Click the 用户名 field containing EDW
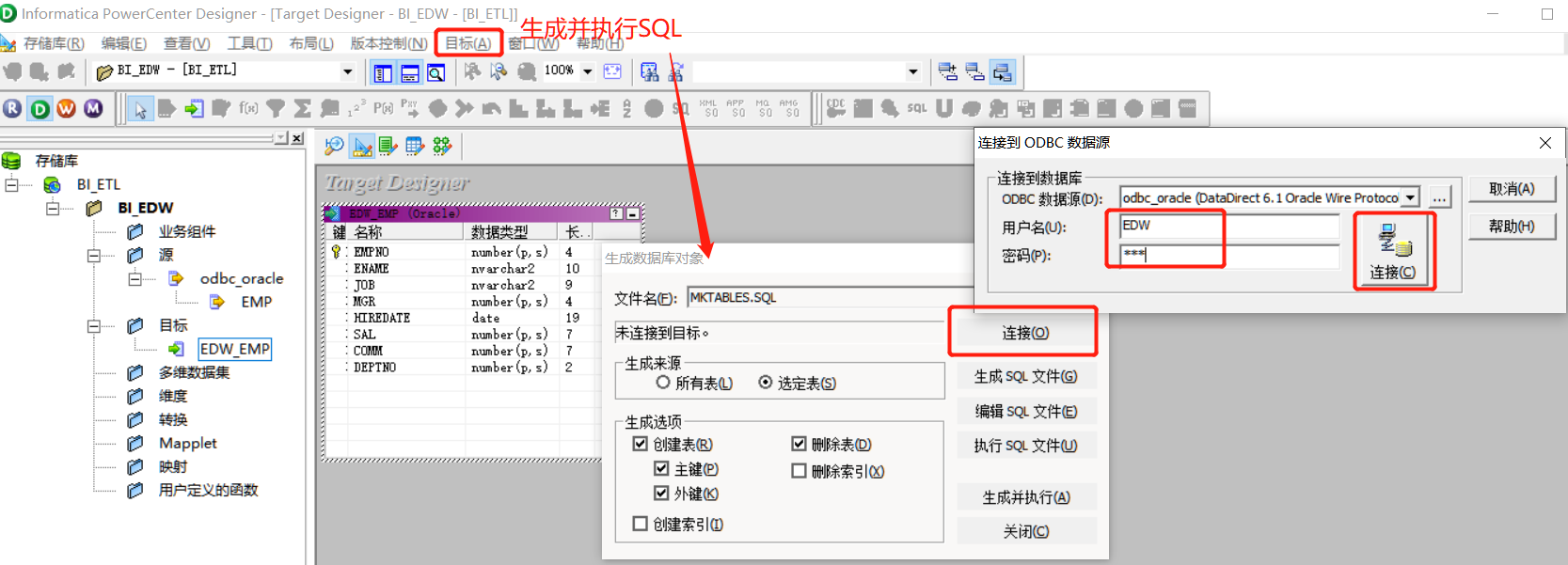The height and width of the screenshot is (565, 1568). (1229, 226)
